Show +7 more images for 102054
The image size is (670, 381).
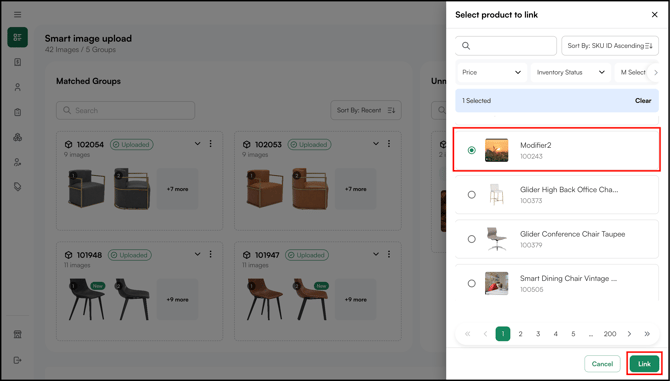point(177,189)
